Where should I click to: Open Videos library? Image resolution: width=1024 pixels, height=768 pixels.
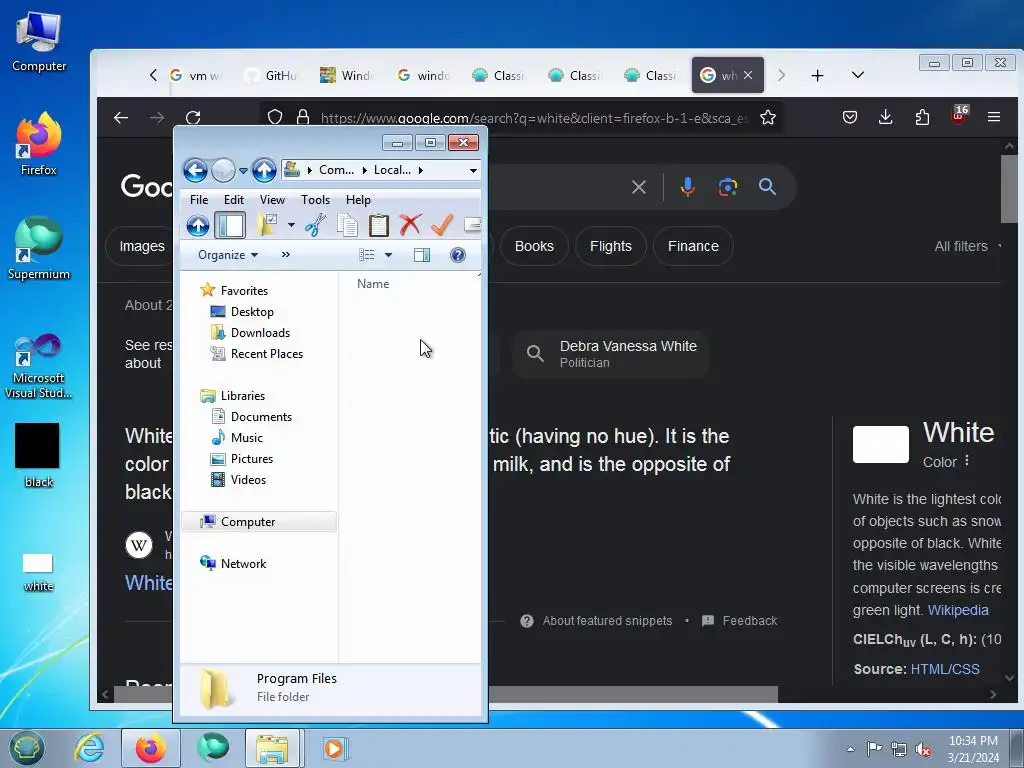[x=248, y=479]
